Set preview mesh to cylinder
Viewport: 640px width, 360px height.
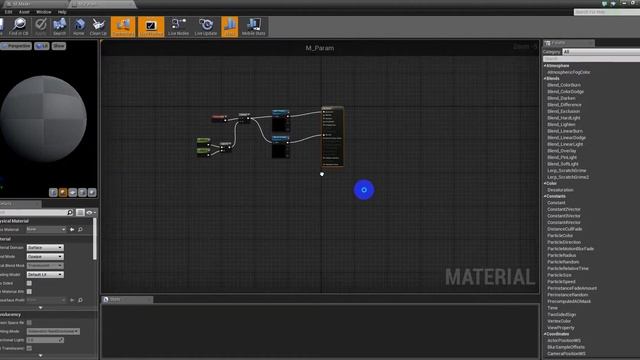coord(53,192)
